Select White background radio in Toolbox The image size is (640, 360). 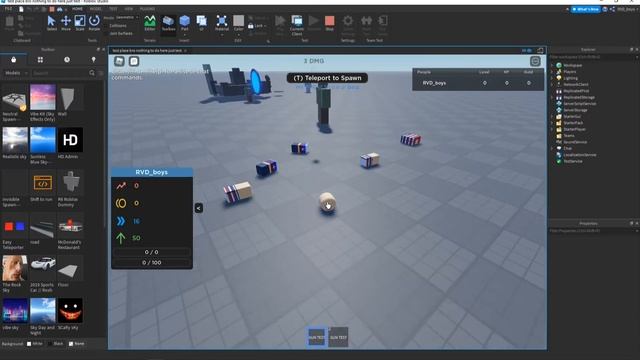pyautogui.click(x=29, y=344)
